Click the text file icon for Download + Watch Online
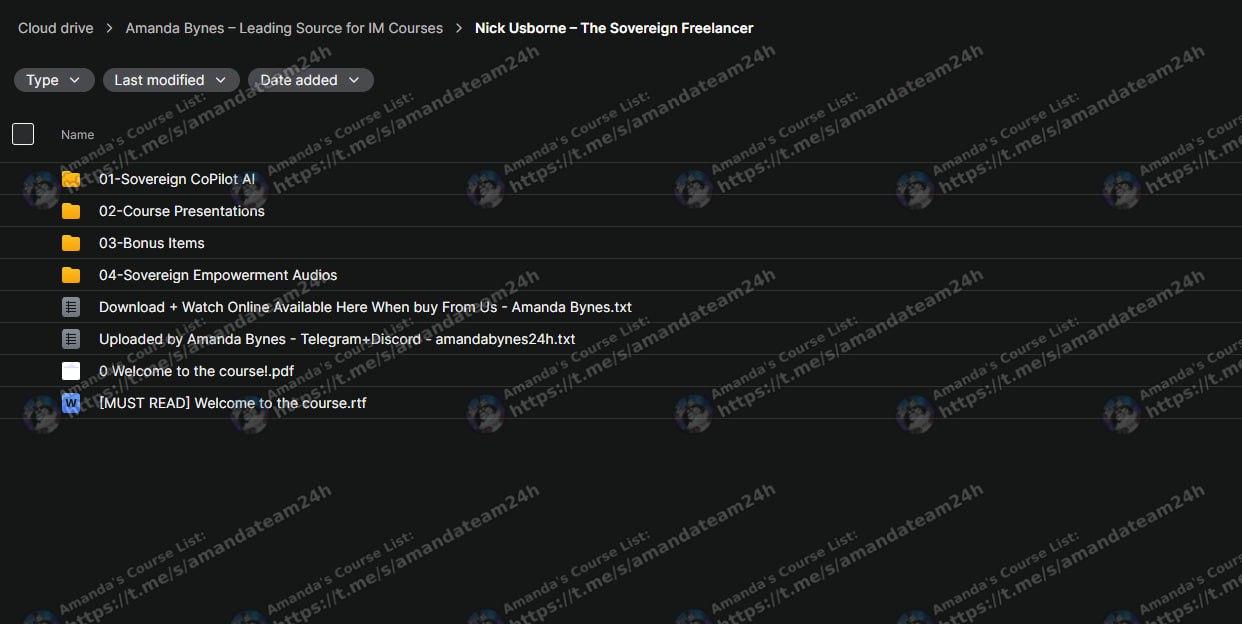Viewport: 1242px width, 624px height. pyautogui.click(x=71, y=307)
